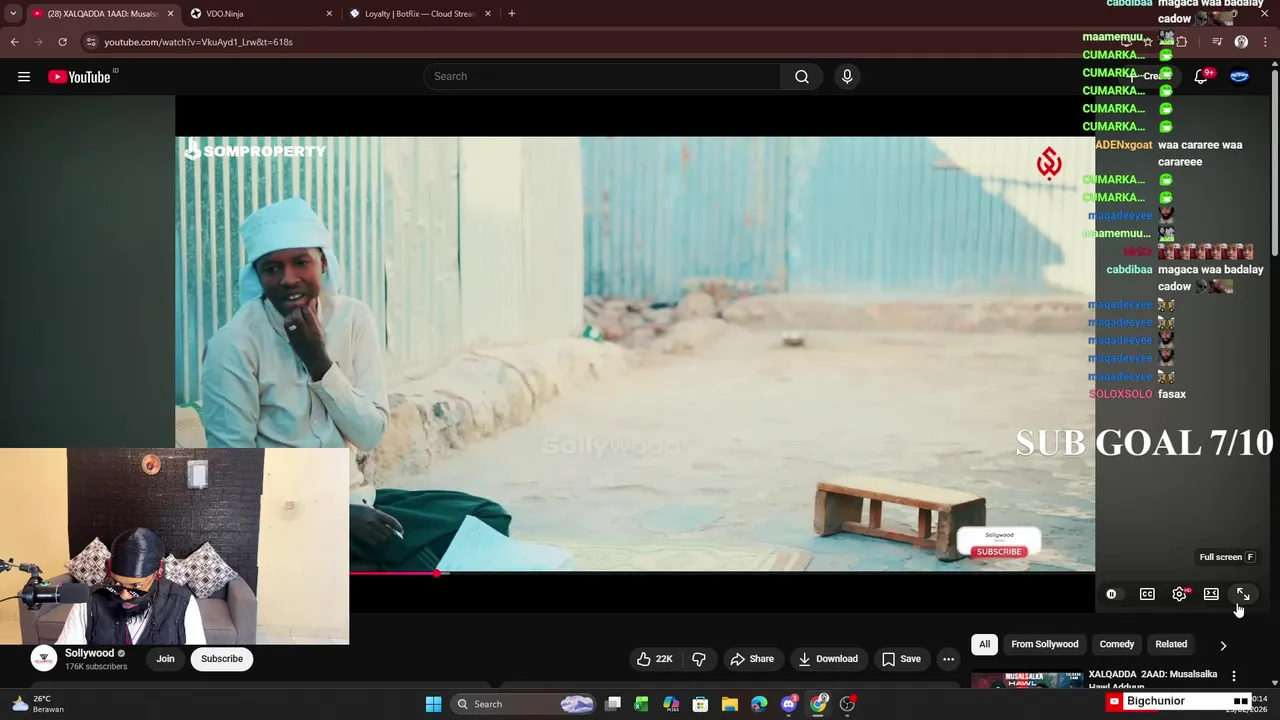Open the YouTube hamburger guide menu
Viewport: 1280px width, 720px height.
point(24,77)
